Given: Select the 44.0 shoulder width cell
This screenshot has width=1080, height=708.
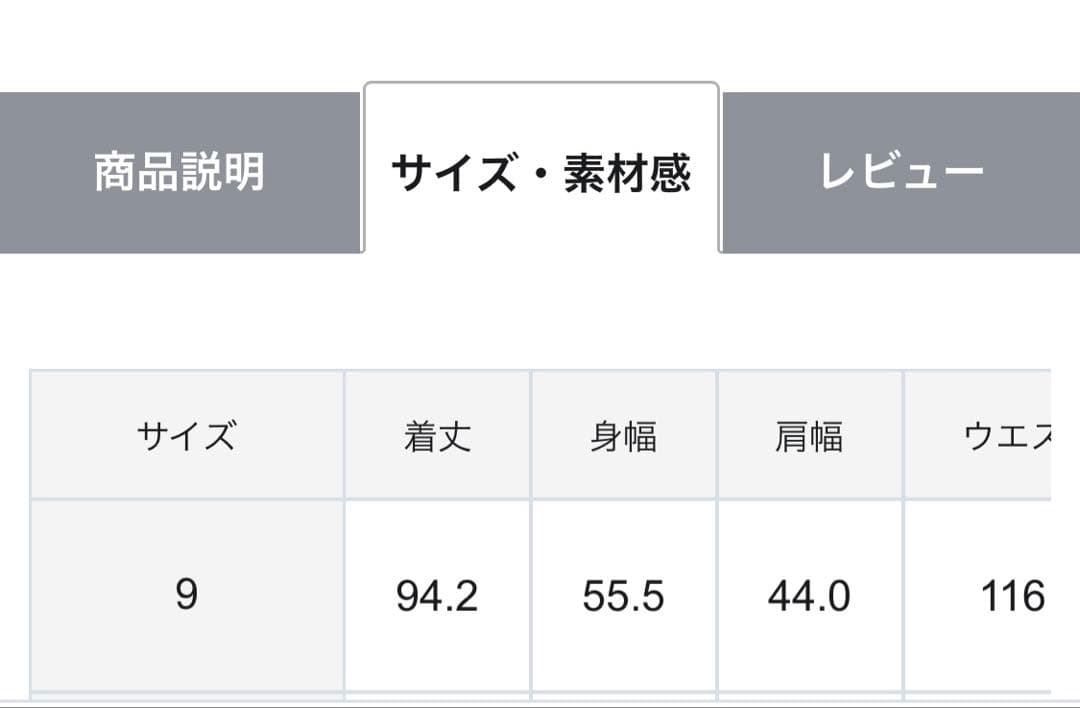Looking at the screenshot, I should [809, 596].
